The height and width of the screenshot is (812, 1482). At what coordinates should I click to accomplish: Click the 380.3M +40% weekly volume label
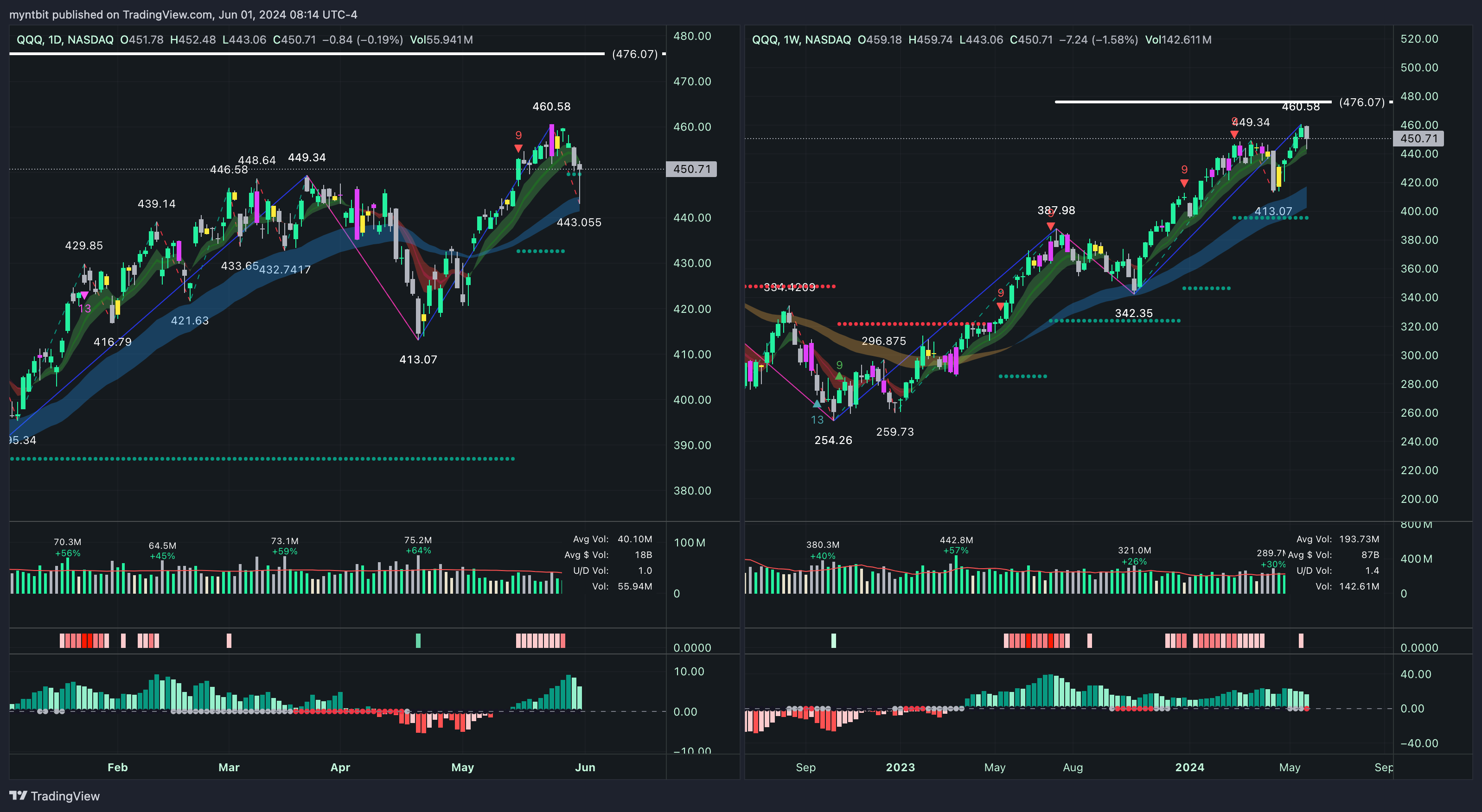click(x=823, y=550)
